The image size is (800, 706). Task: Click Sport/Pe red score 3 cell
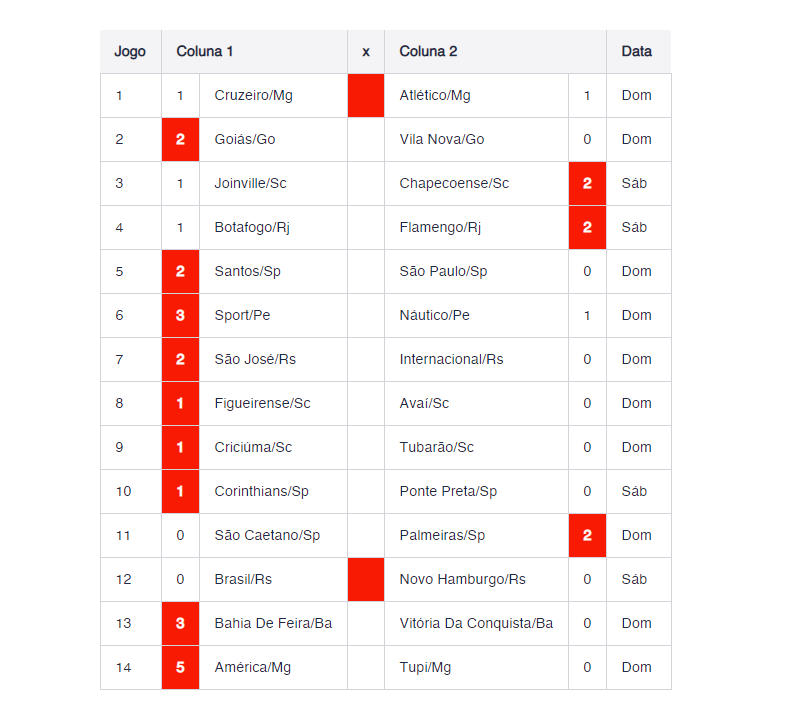pyautogui.click(x=180, y=315)
